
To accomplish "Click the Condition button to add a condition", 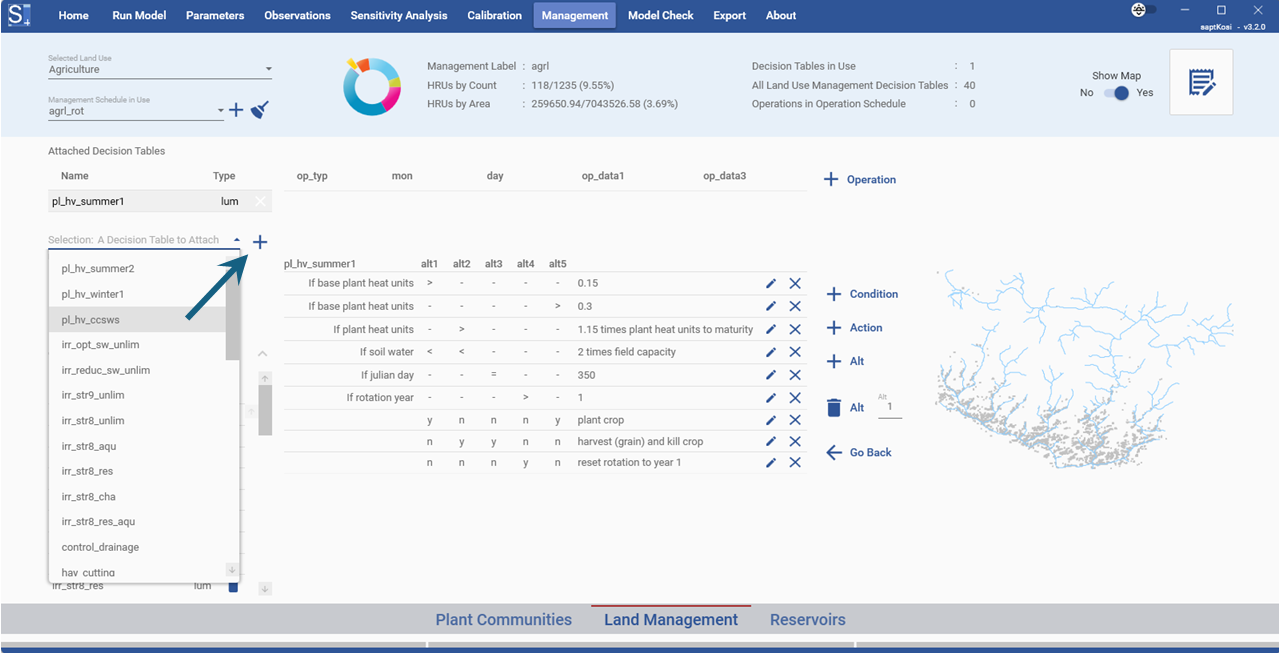I will coord(862,294).
